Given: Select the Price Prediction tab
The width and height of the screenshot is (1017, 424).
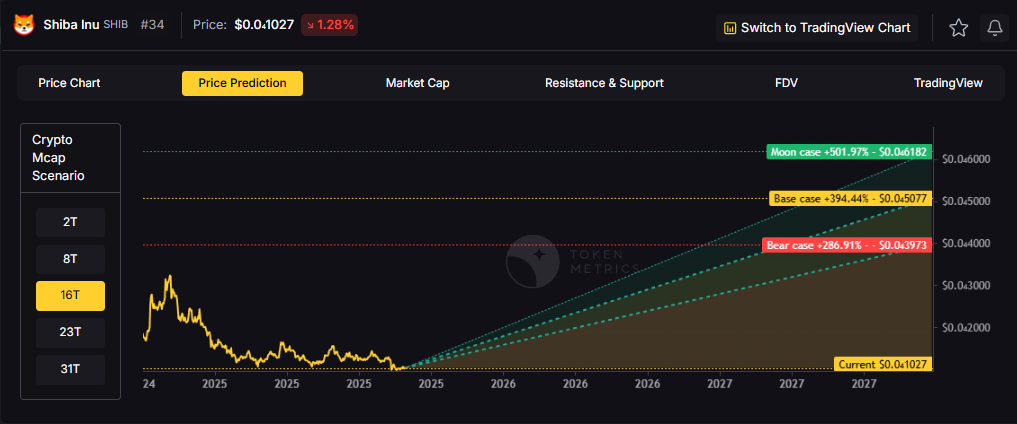Looking at the screenshot, I should coord(243,83).
